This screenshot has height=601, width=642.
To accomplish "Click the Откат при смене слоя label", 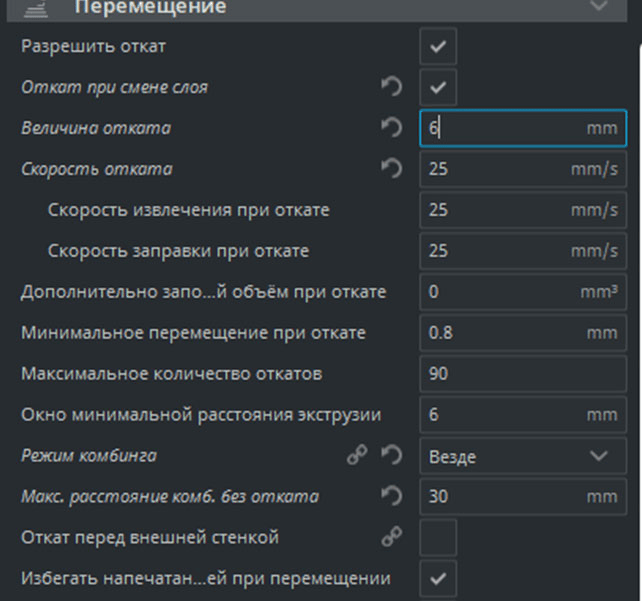I will tap(115, 87).
